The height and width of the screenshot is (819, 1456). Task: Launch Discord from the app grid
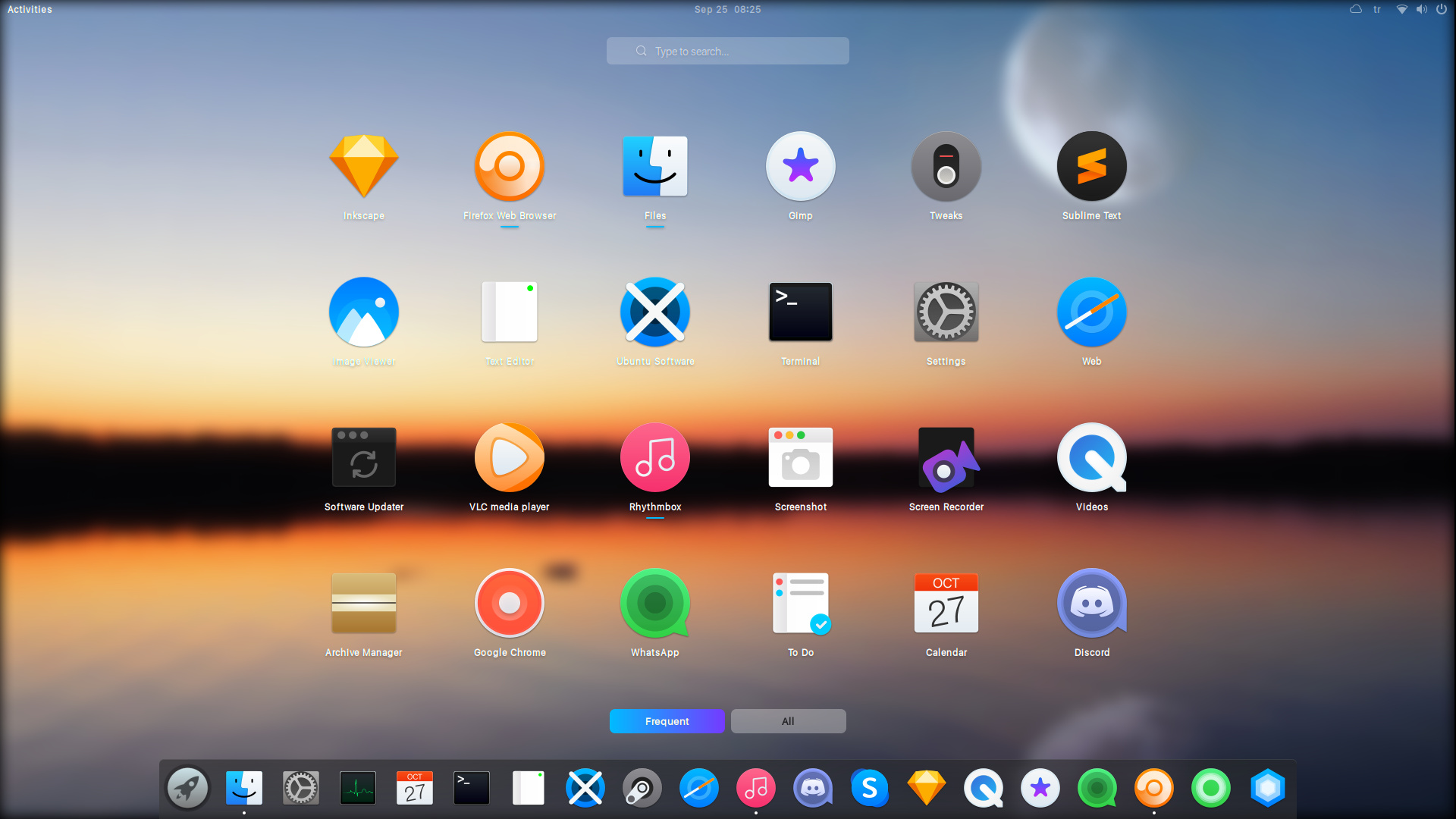(x=1092, y=603)
